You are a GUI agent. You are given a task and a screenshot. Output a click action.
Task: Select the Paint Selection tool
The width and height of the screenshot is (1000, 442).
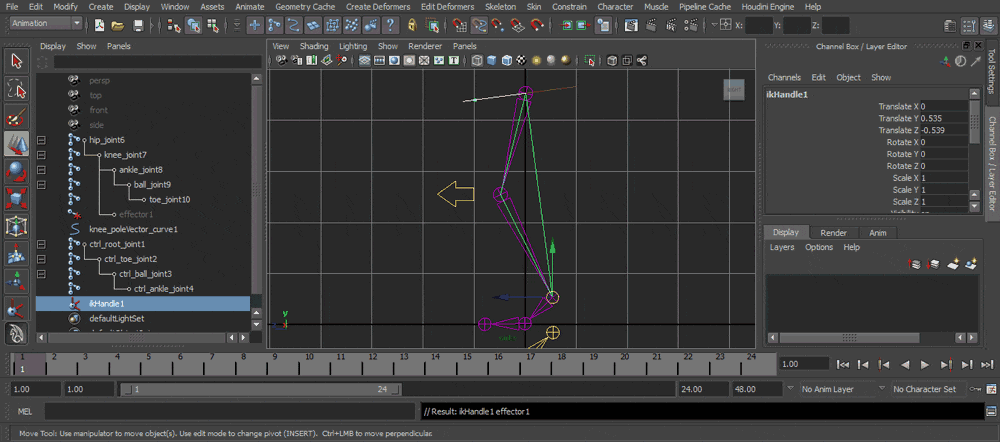(x=17, y=117)
